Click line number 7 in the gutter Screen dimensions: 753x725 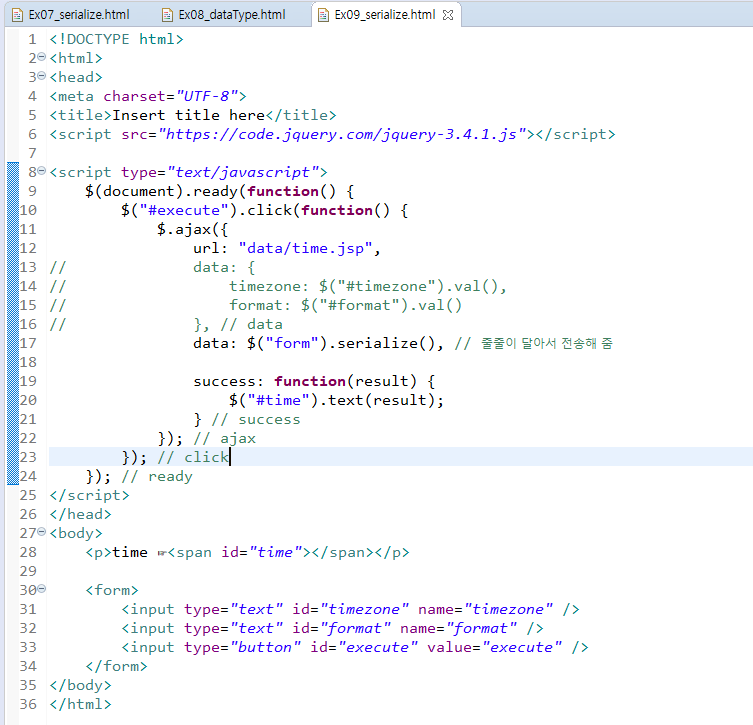[x=32, y=153]
